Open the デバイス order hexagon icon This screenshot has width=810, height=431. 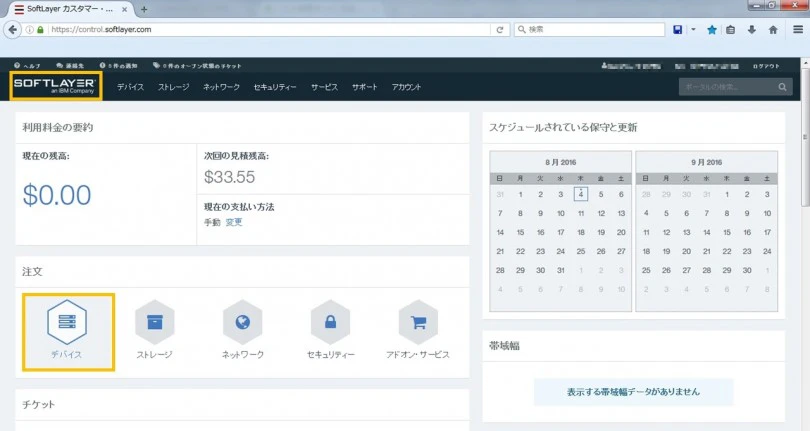[67, 322]
